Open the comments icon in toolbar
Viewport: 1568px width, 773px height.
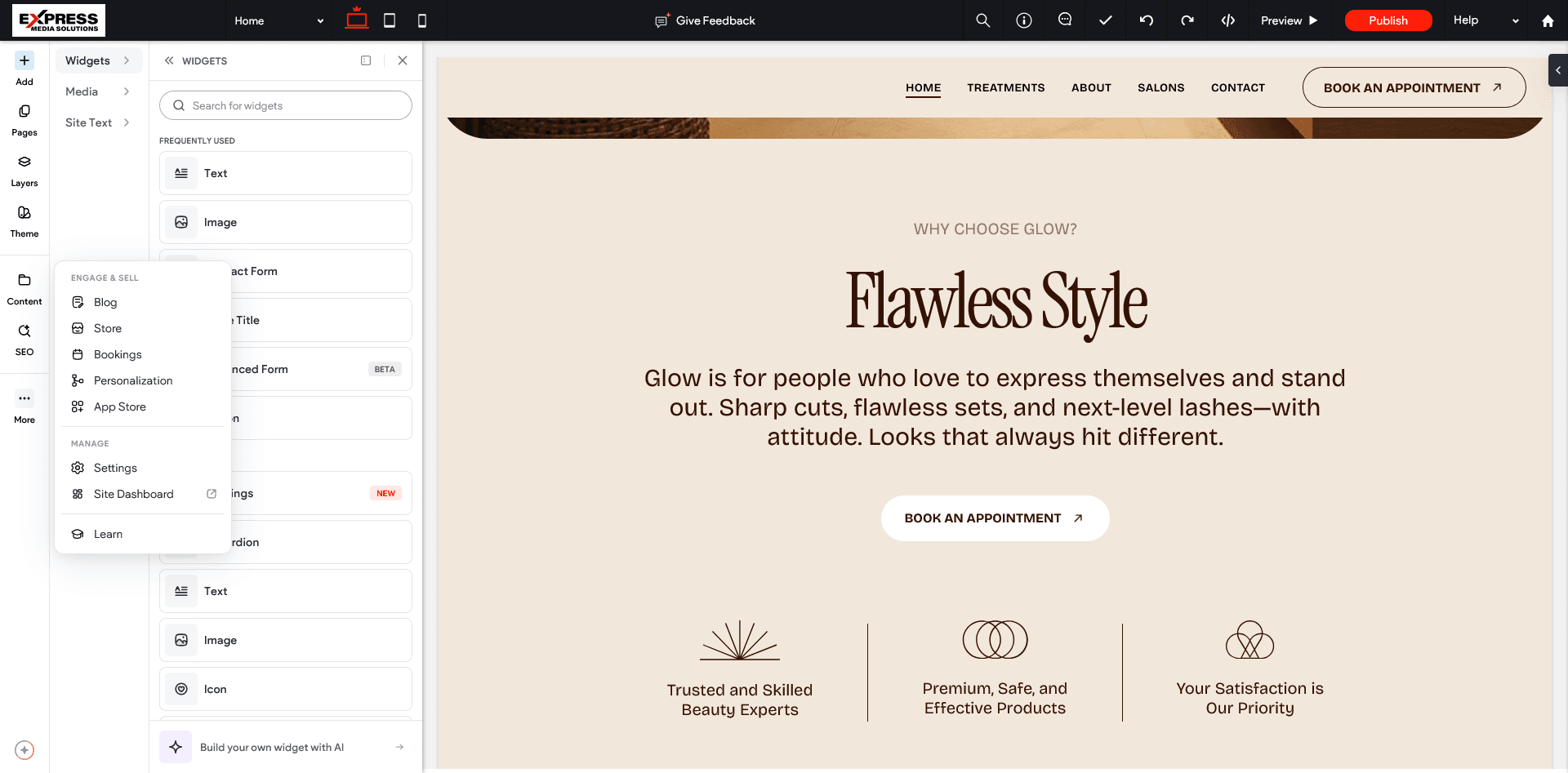(1064, 20)
